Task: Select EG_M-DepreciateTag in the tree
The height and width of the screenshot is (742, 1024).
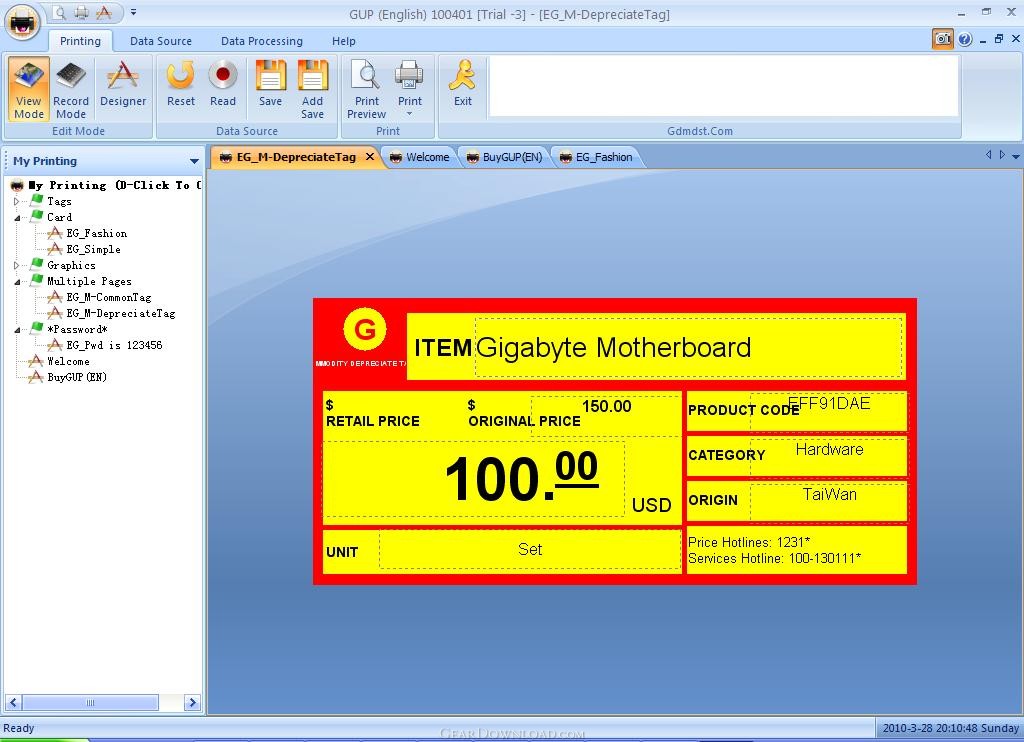Action: click(121, 314)
